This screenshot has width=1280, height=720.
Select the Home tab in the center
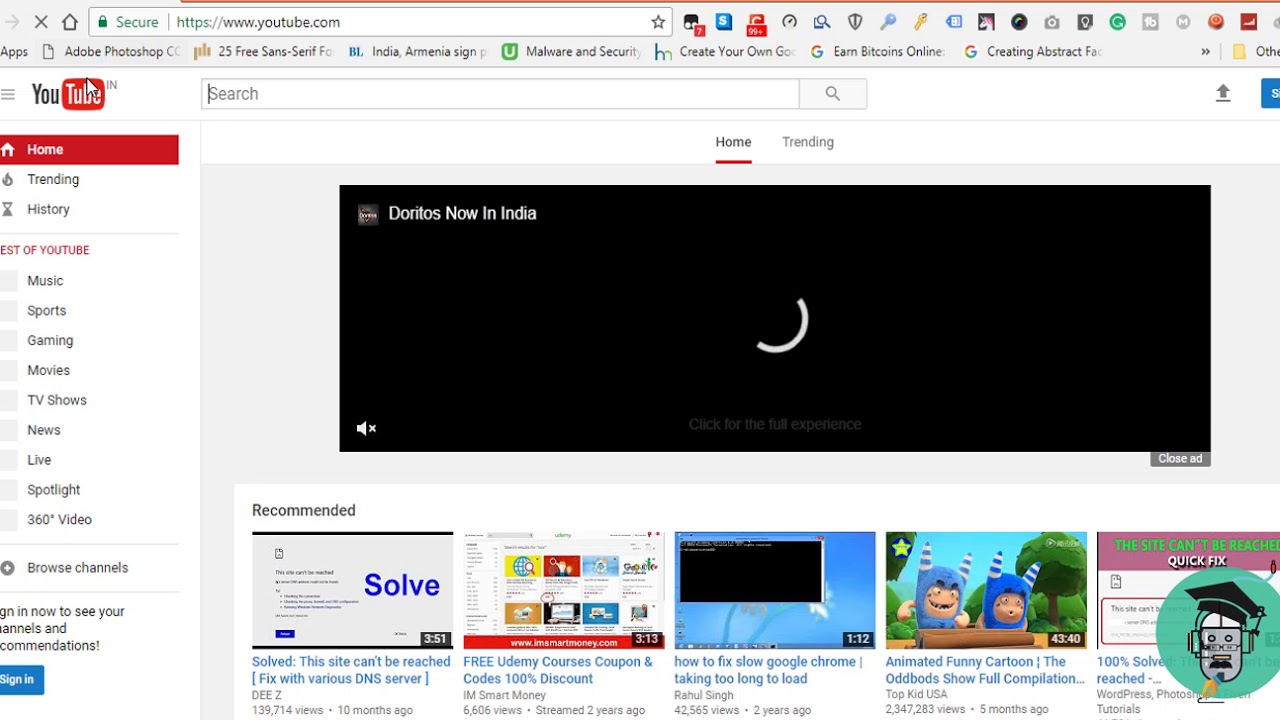coord(733,142)
